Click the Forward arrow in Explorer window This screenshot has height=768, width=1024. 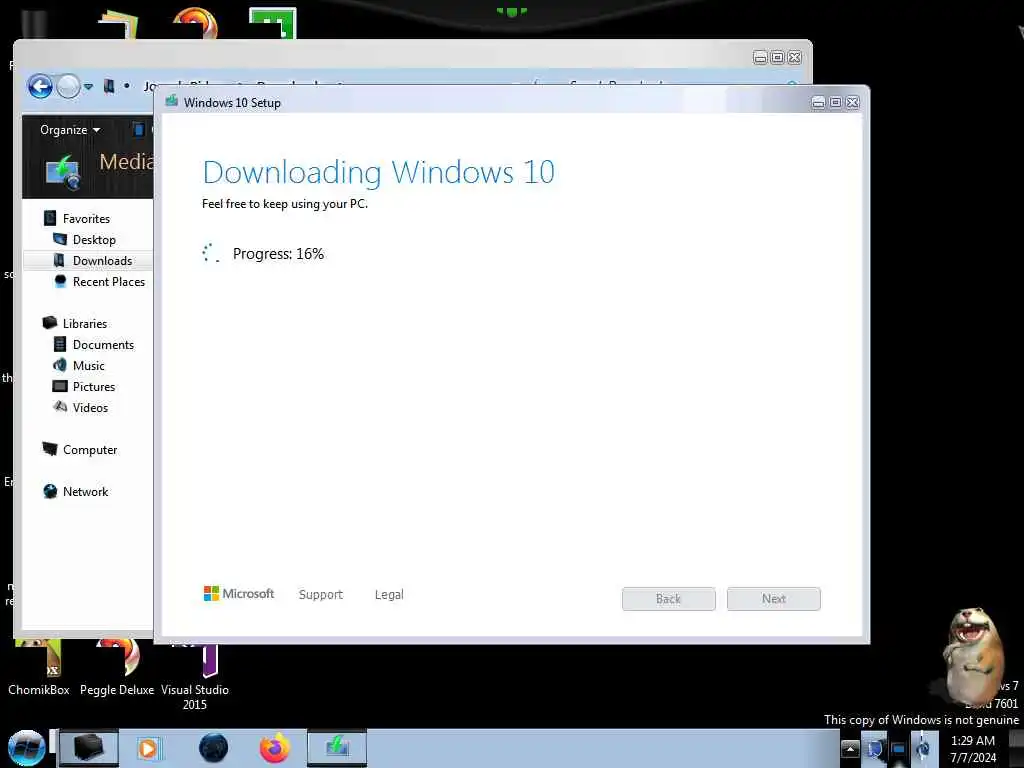point(69,86)
